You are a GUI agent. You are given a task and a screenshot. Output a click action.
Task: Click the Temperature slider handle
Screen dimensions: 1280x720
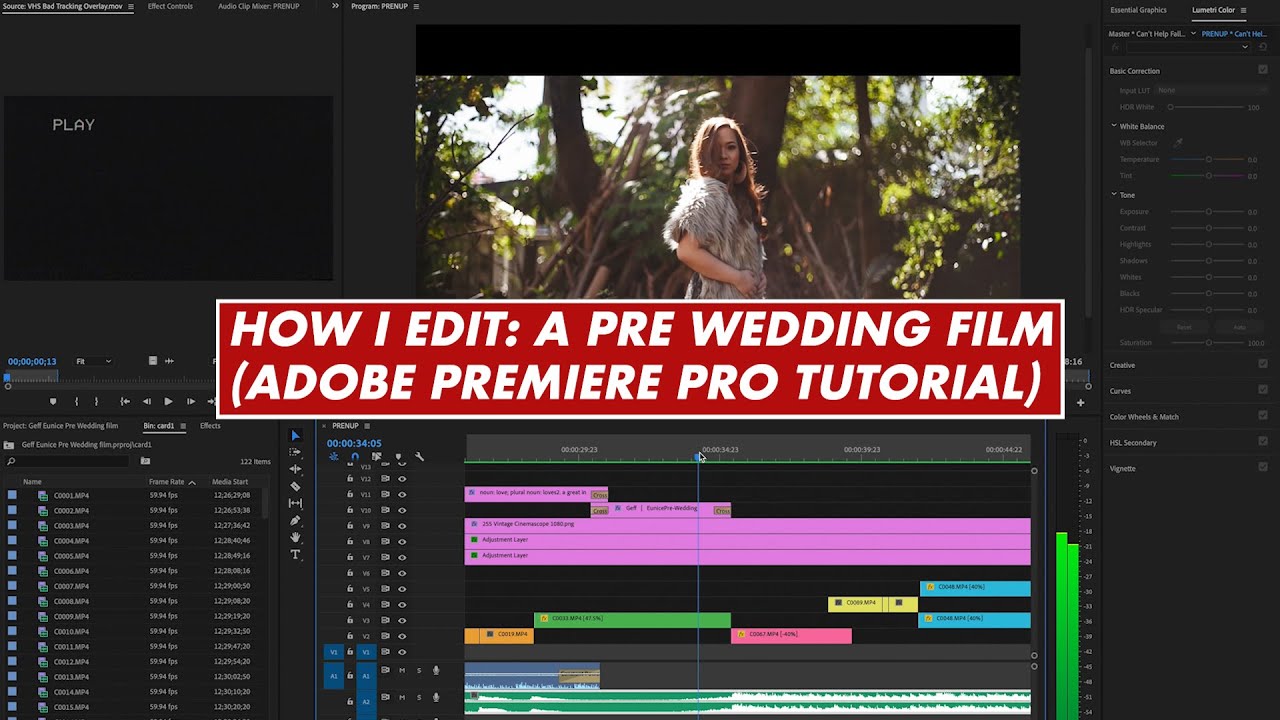1208,159
